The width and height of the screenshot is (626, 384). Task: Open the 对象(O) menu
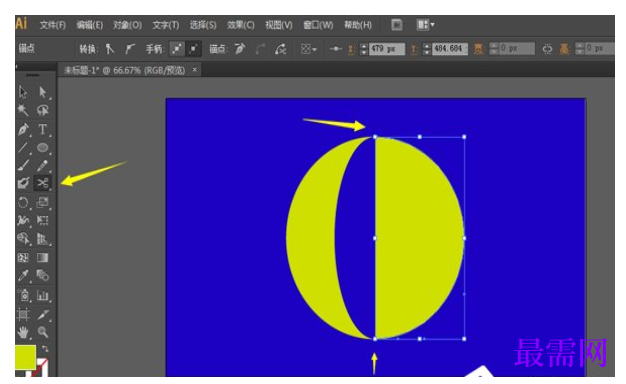[127, 25]
